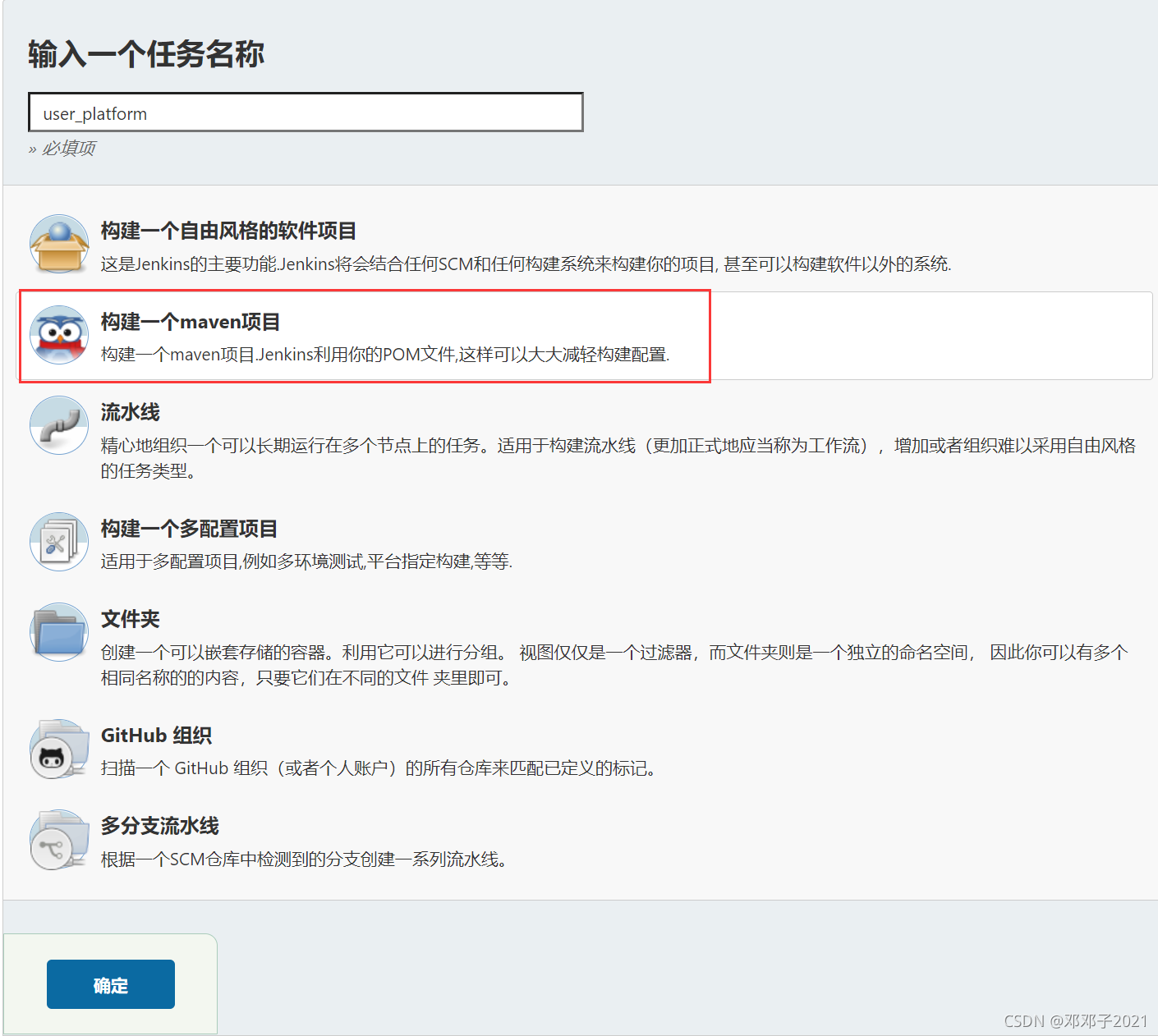
Task: Select the GitHub 组织 item title
Action: [156, 736]
